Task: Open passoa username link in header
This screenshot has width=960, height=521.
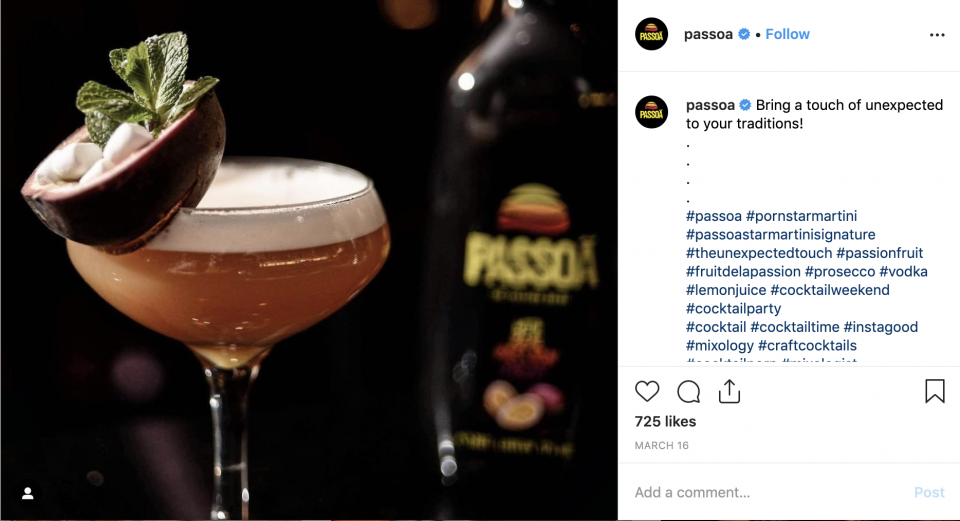Action: 708,34
